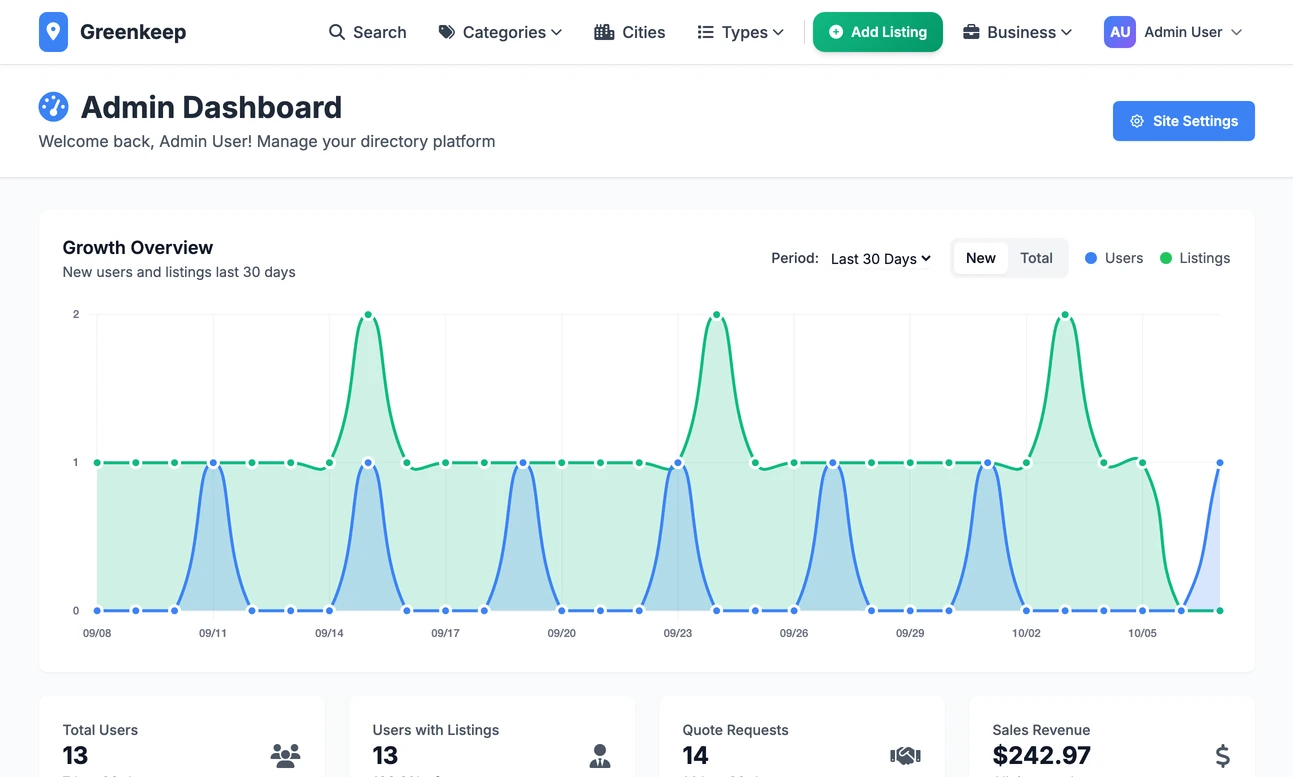Click the Quote Requests handshake icon

click(x=905, y=756)
